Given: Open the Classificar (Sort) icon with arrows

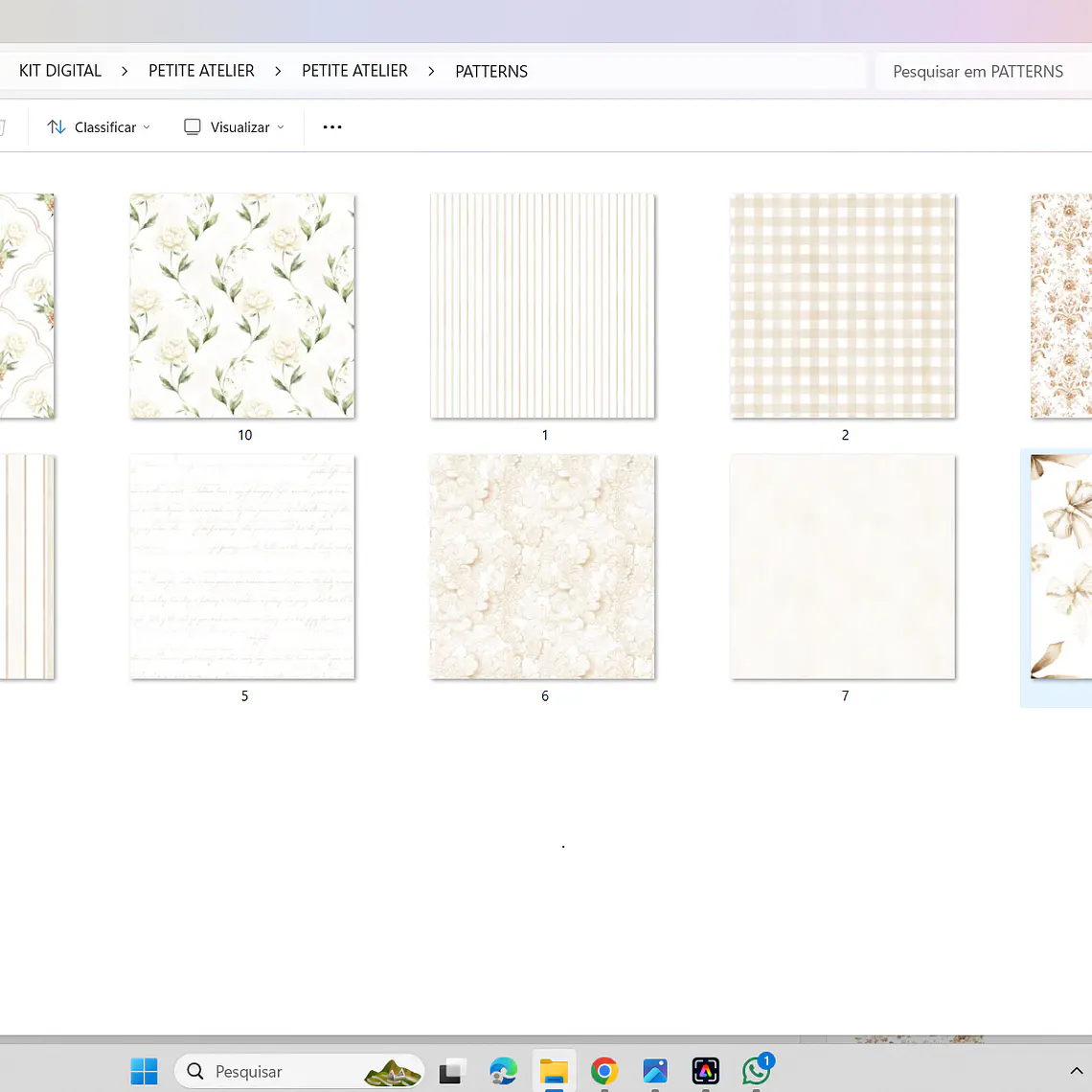Looking at the screenshot, I should point(56,126).
